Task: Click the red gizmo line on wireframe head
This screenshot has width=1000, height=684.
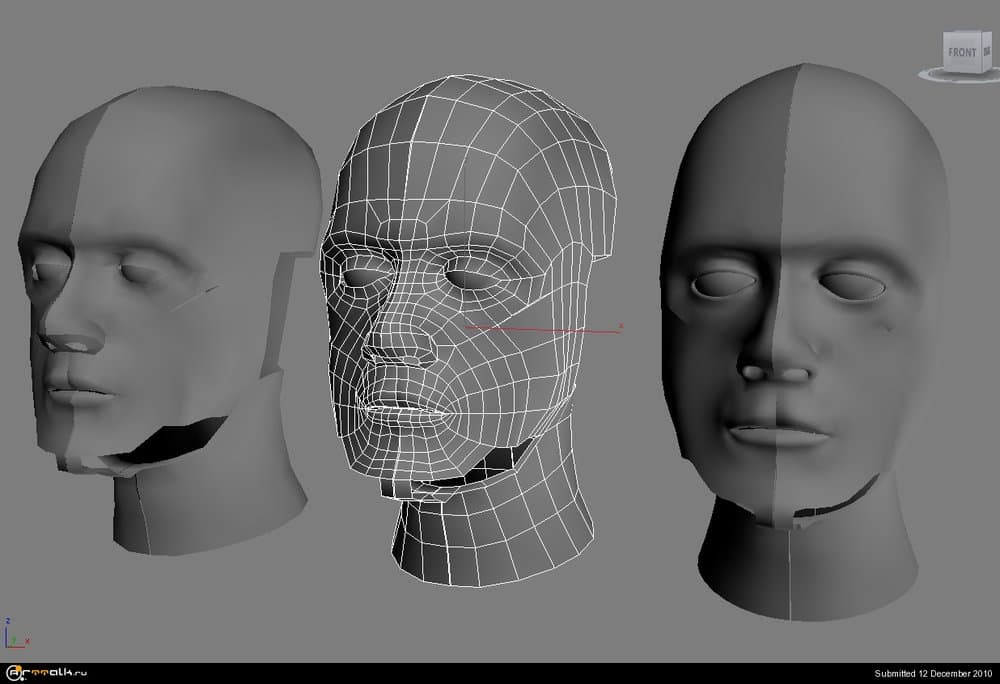Action: (x=540, y=327)
